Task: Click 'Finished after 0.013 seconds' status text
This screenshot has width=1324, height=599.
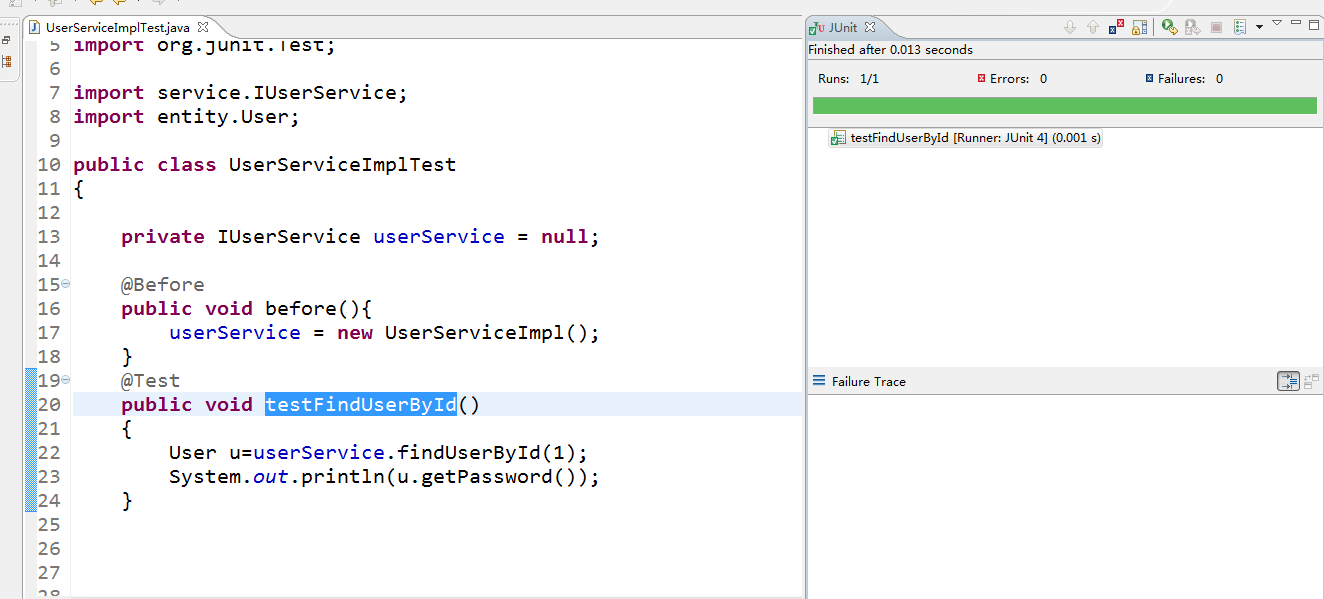Action: click(x=890, y=50)
